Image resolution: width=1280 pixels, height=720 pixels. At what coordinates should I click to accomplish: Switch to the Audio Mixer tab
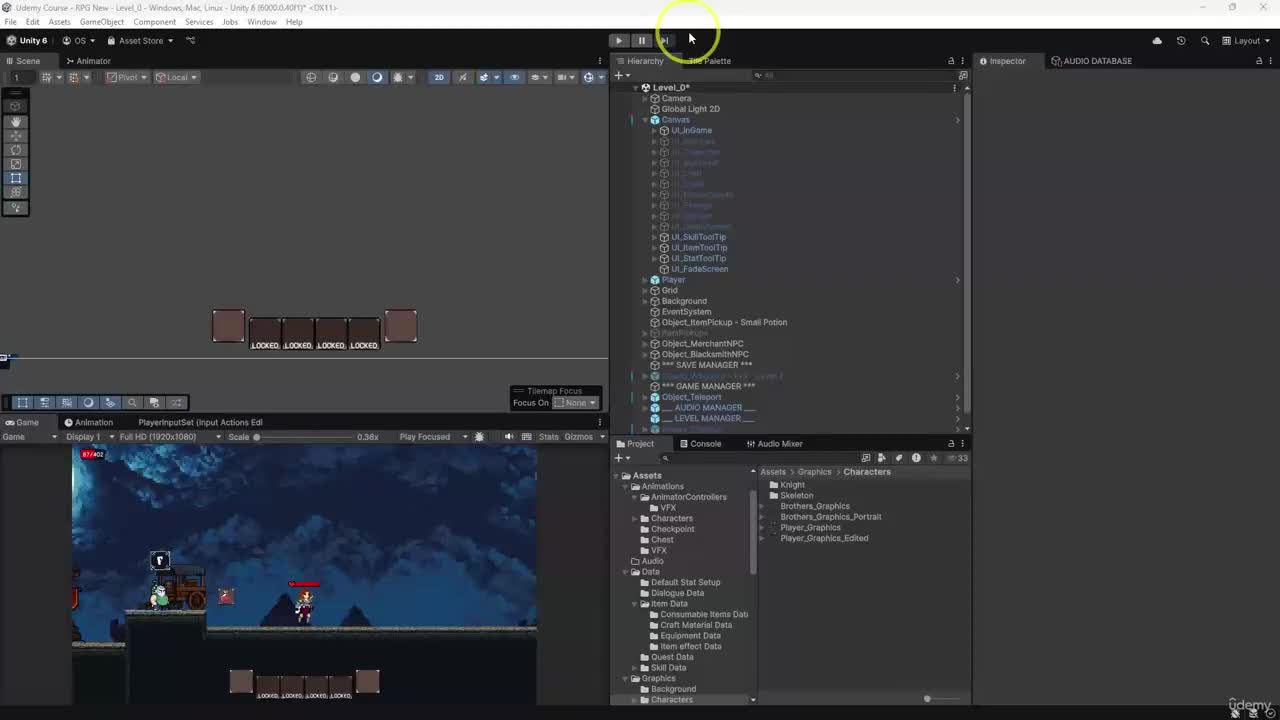click(774, 444)
